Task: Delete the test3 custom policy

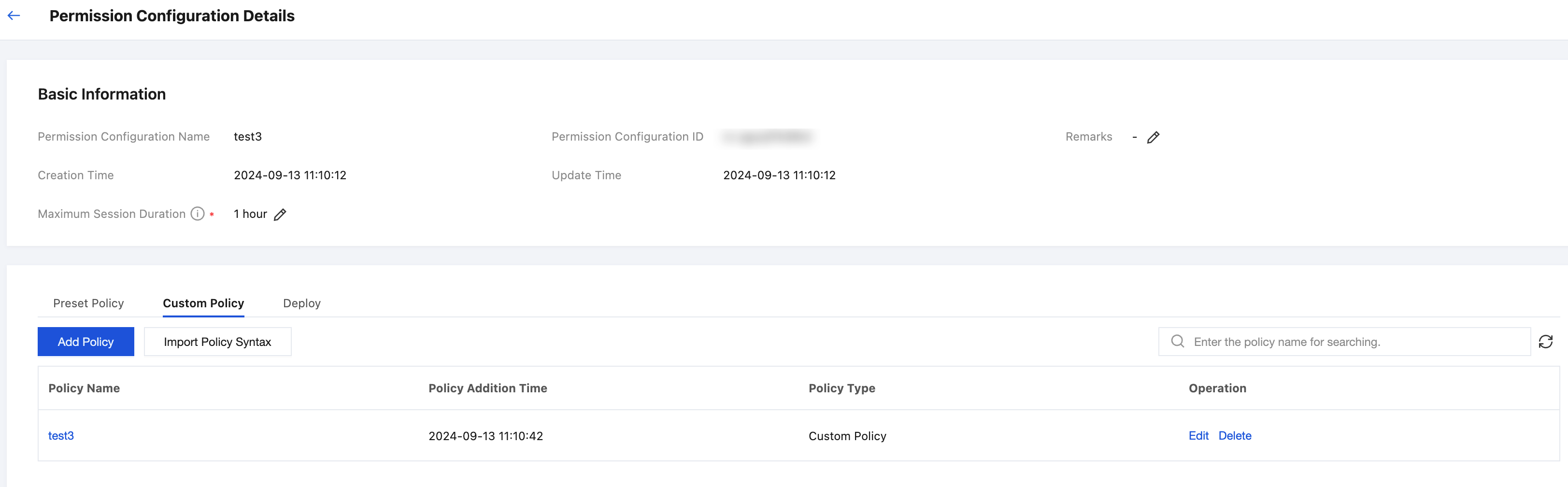Action: (x=1234, y=436)
